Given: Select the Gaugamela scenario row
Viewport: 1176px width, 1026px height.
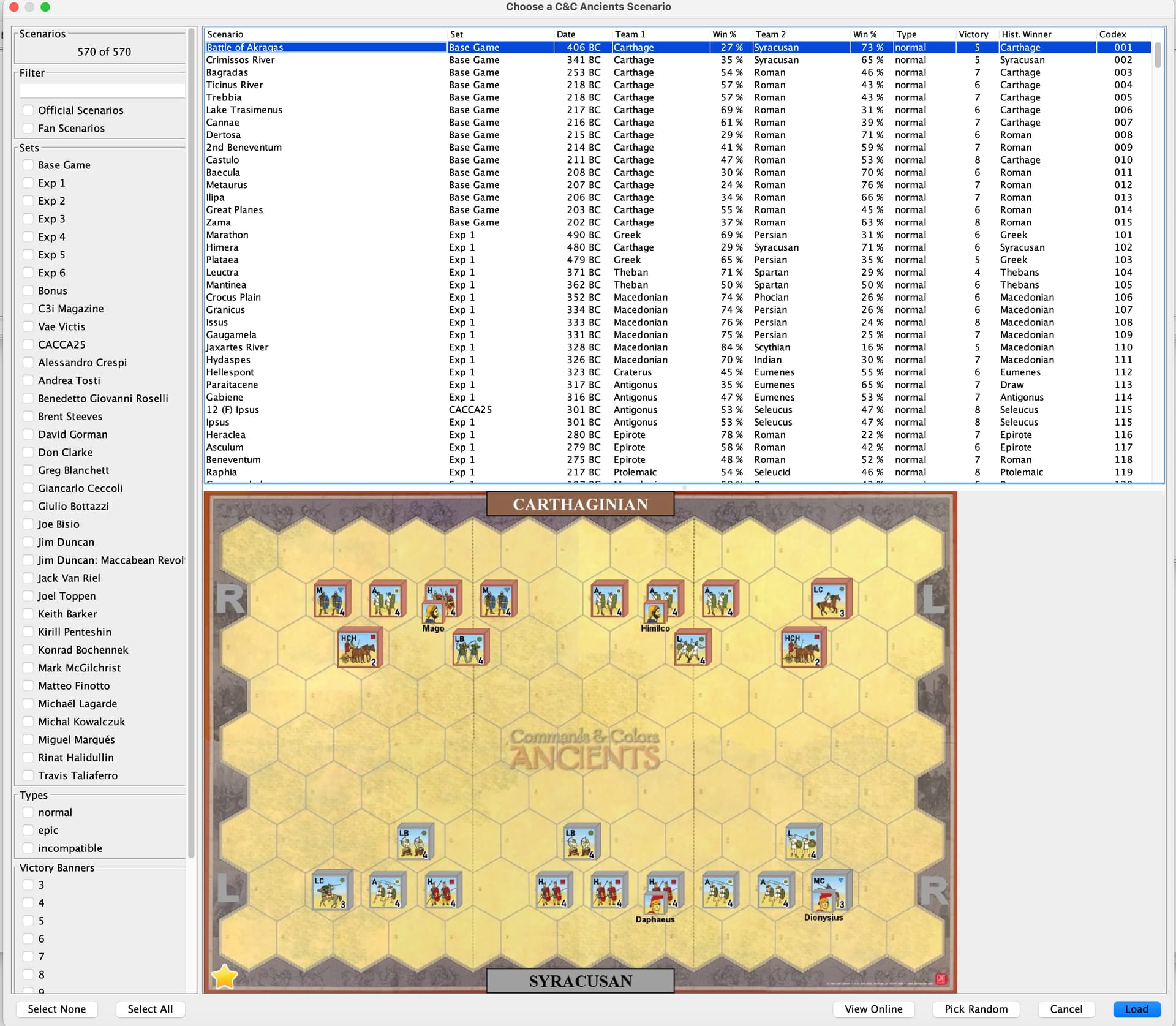Looking at the screenshot, I should (x=231, y=335).
